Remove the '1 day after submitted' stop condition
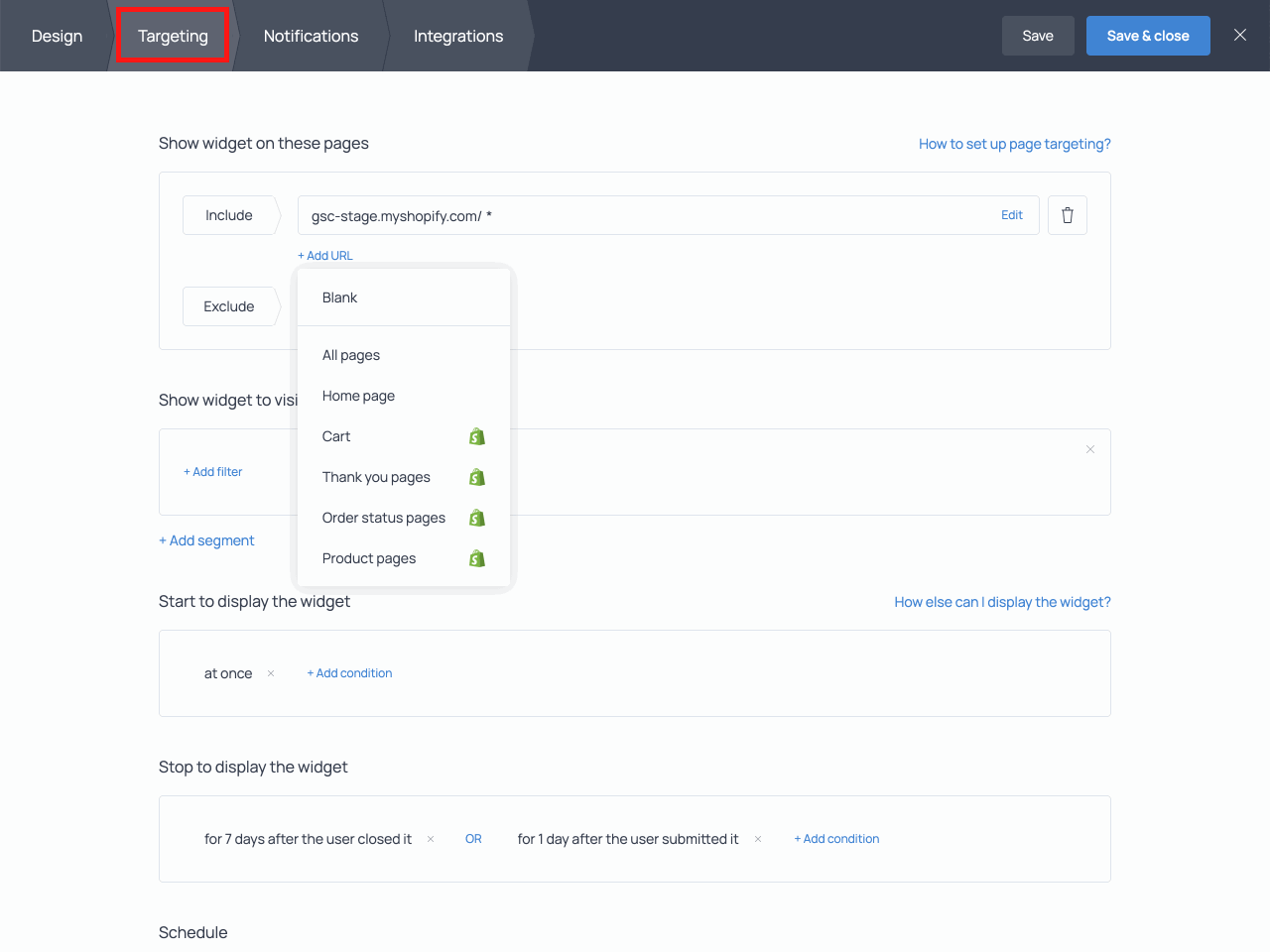Viewport: 1270px width, 952px height. click(757, 839)
